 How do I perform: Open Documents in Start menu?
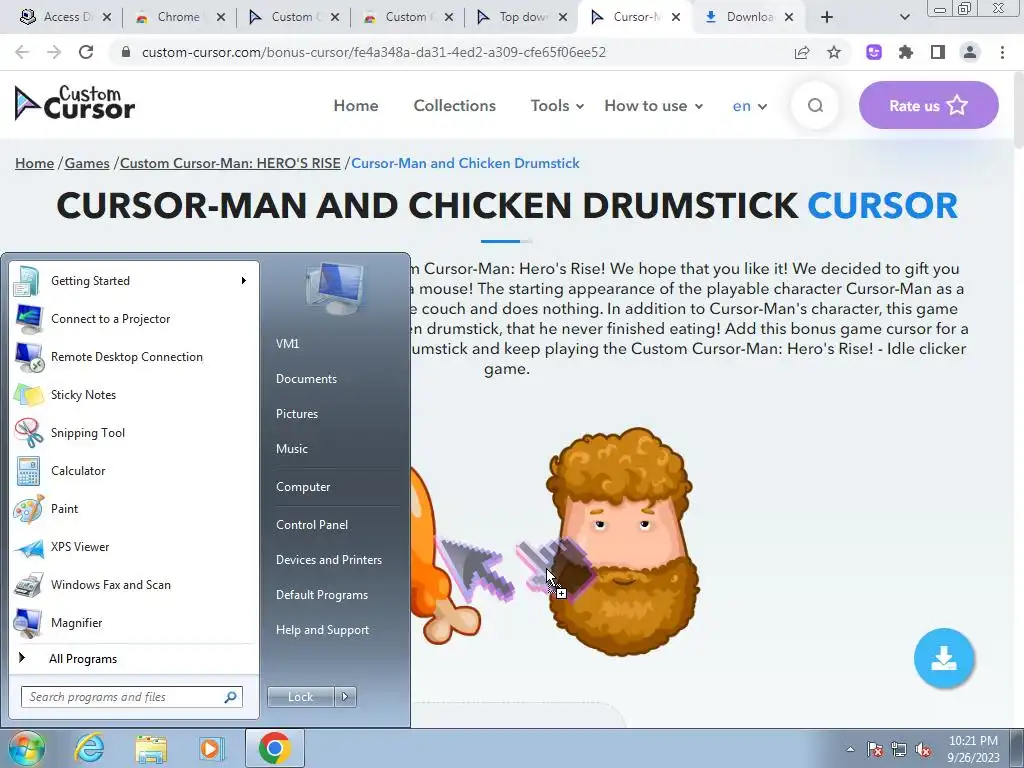pos(306,379)
